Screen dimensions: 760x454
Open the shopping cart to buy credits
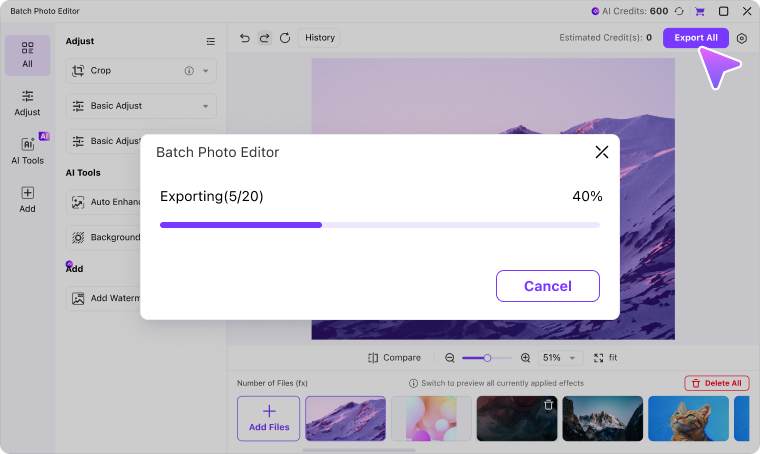point(699,11)
